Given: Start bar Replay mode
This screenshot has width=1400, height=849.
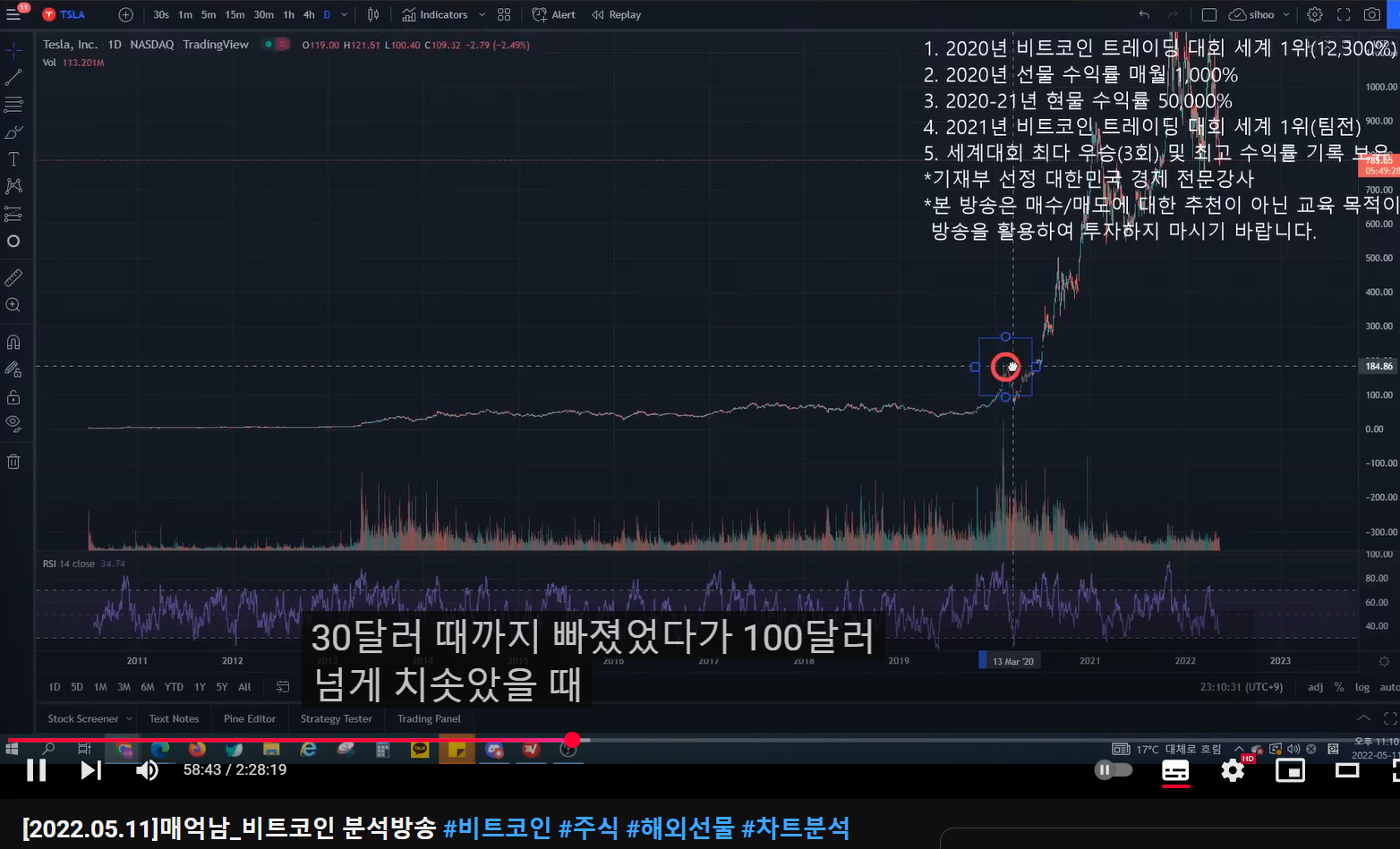Looking at the screenshot, I should point(617,14).
